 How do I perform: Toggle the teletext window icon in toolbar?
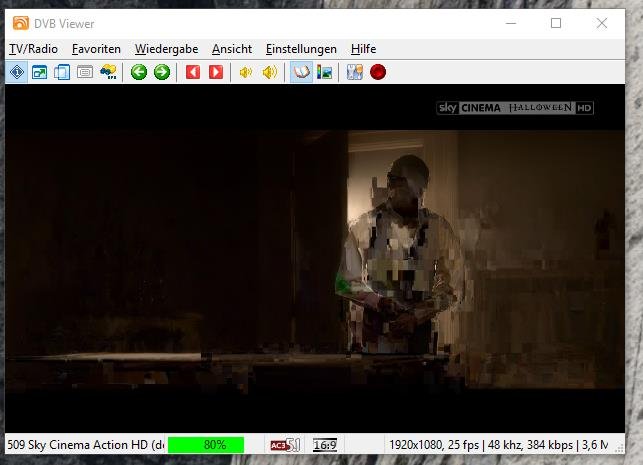85,72
